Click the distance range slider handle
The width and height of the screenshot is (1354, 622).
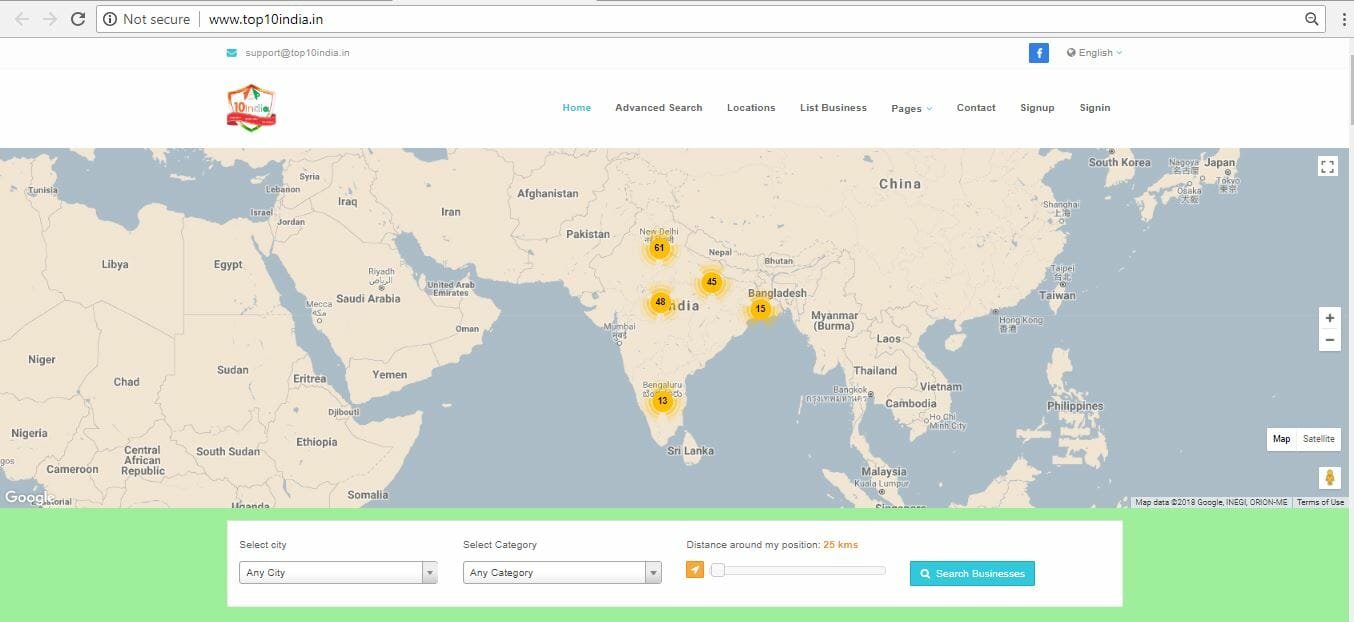[717, 571]
